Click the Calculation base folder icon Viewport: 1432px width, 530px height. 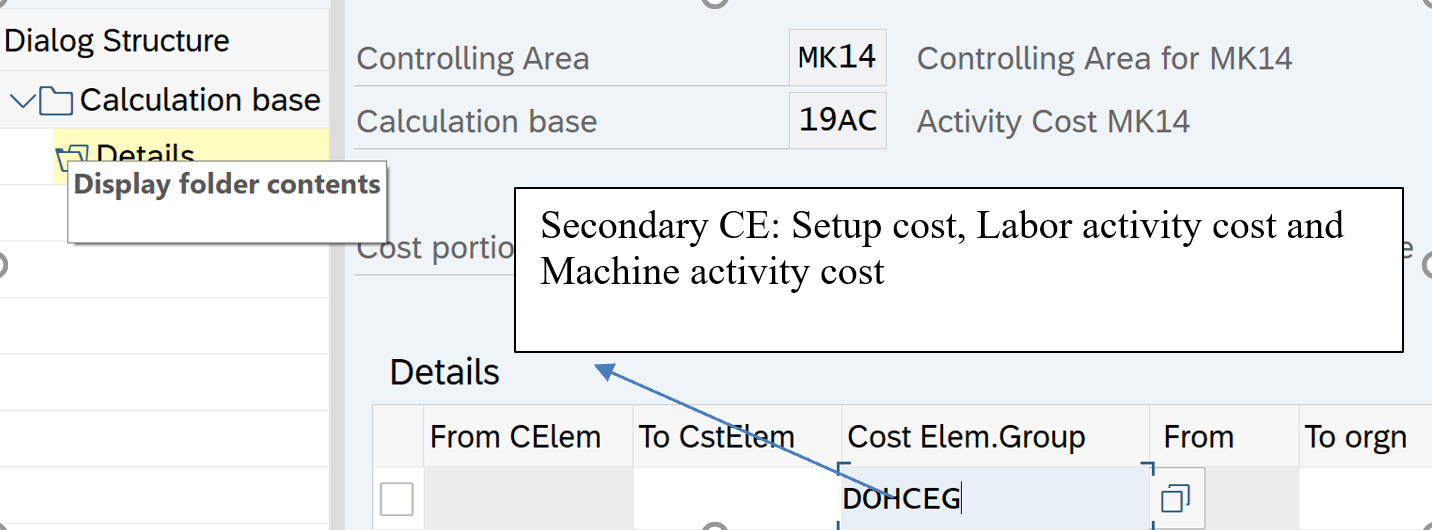pos(56,101)
